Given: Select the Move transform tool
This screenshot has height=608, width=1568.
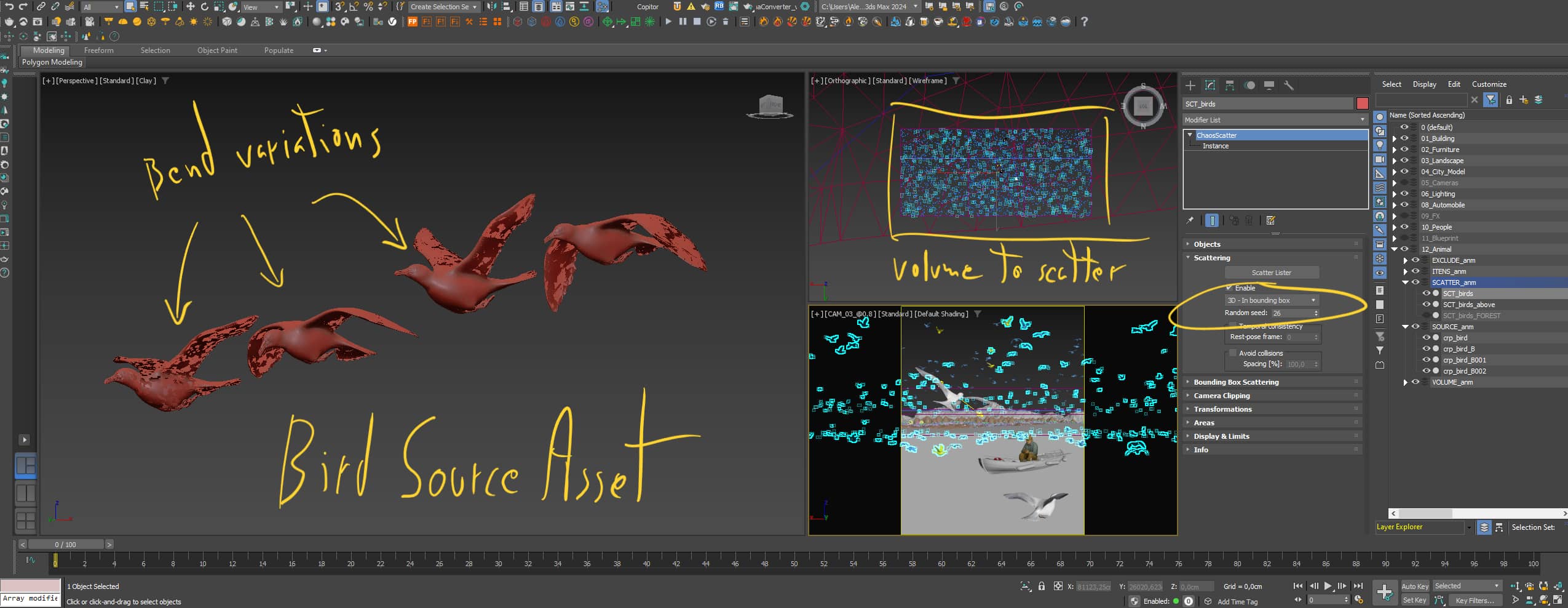Looking at the screenshot, I should click(x=190, y=7).
